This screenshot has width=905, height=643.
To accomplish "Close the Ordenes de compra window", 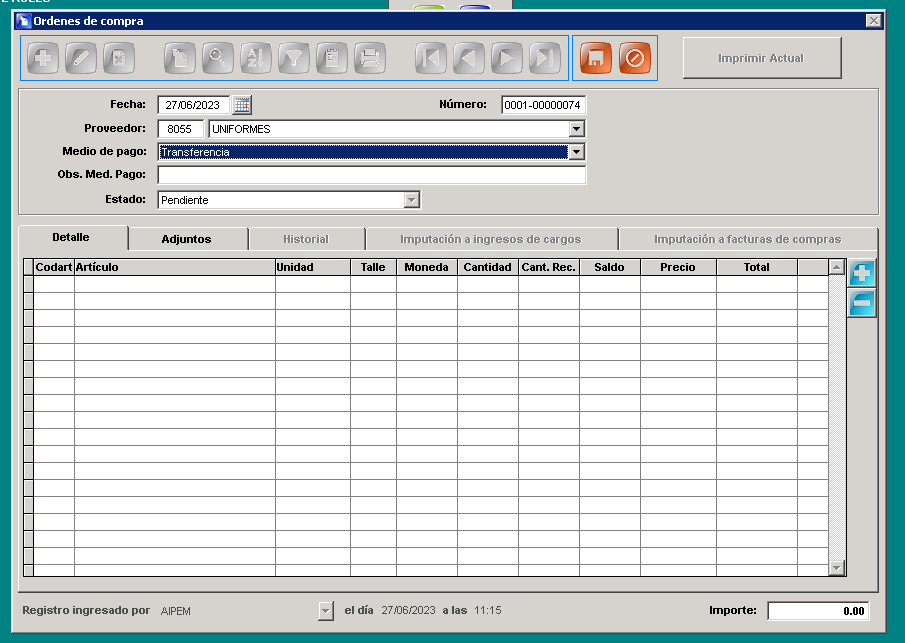I will click(x=874, y=21).
